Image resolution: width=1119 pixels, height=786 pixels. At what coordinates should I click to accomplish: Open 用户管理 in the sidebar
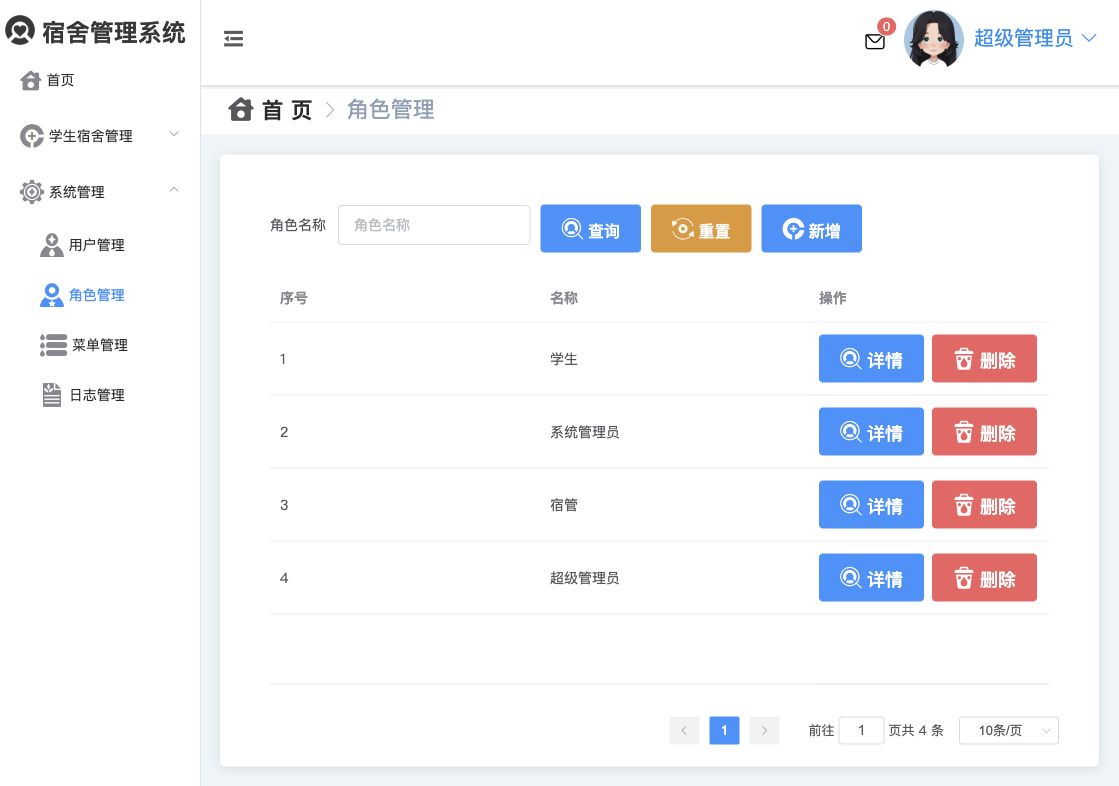point(96,245)
